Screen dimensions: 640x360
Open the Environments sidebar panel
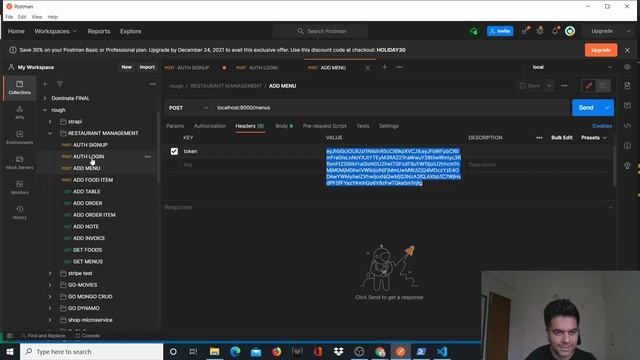click(19, 138)
